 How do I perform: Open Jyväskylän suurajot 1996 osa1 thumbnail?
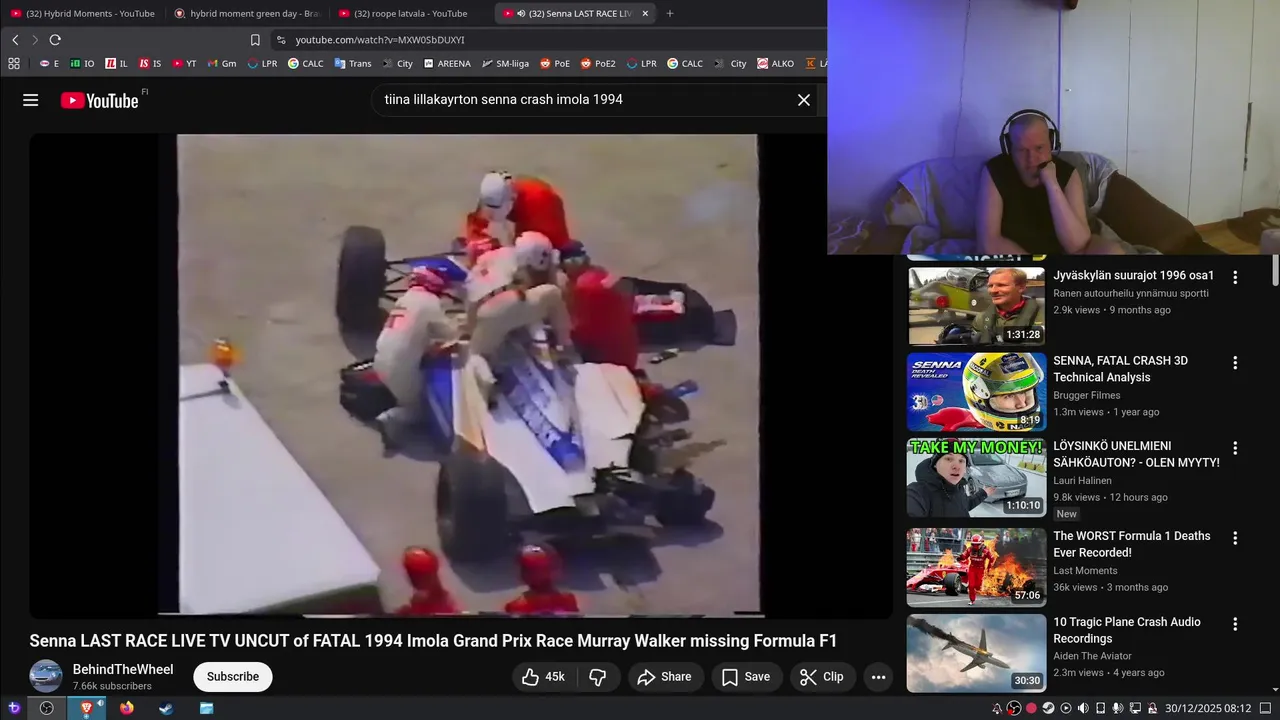[977, 305]
